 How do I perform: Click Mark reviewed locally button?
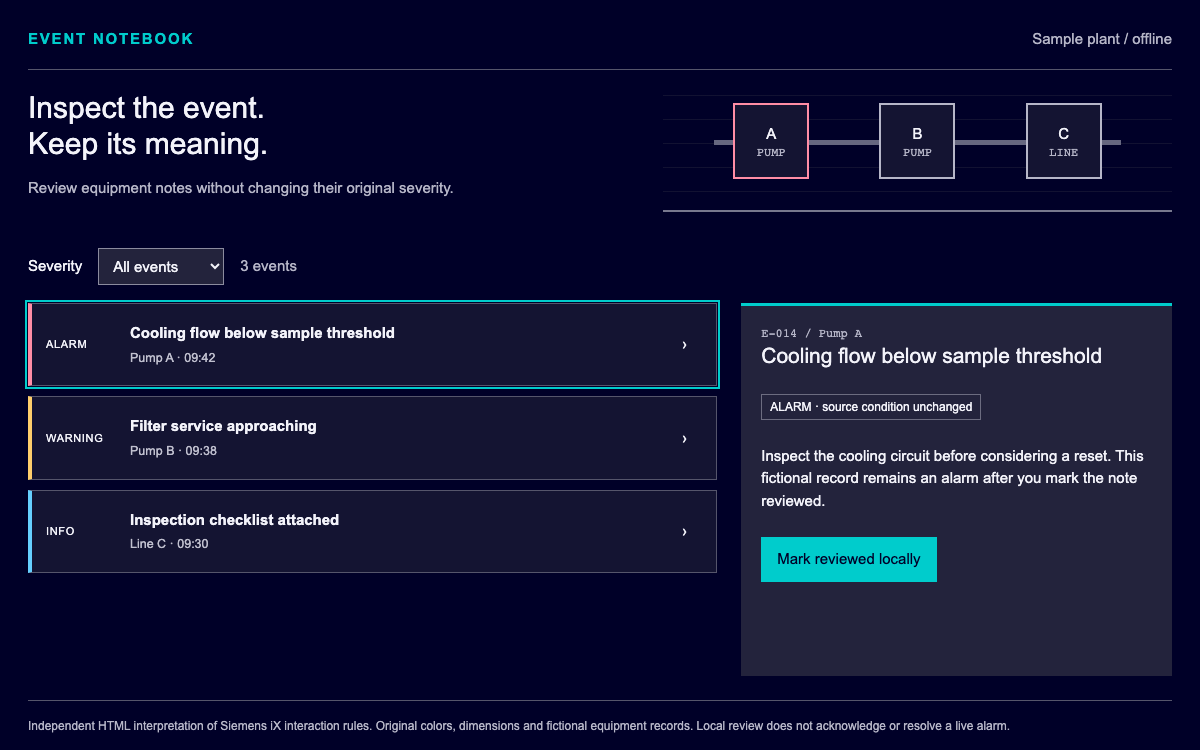[849, 559]
